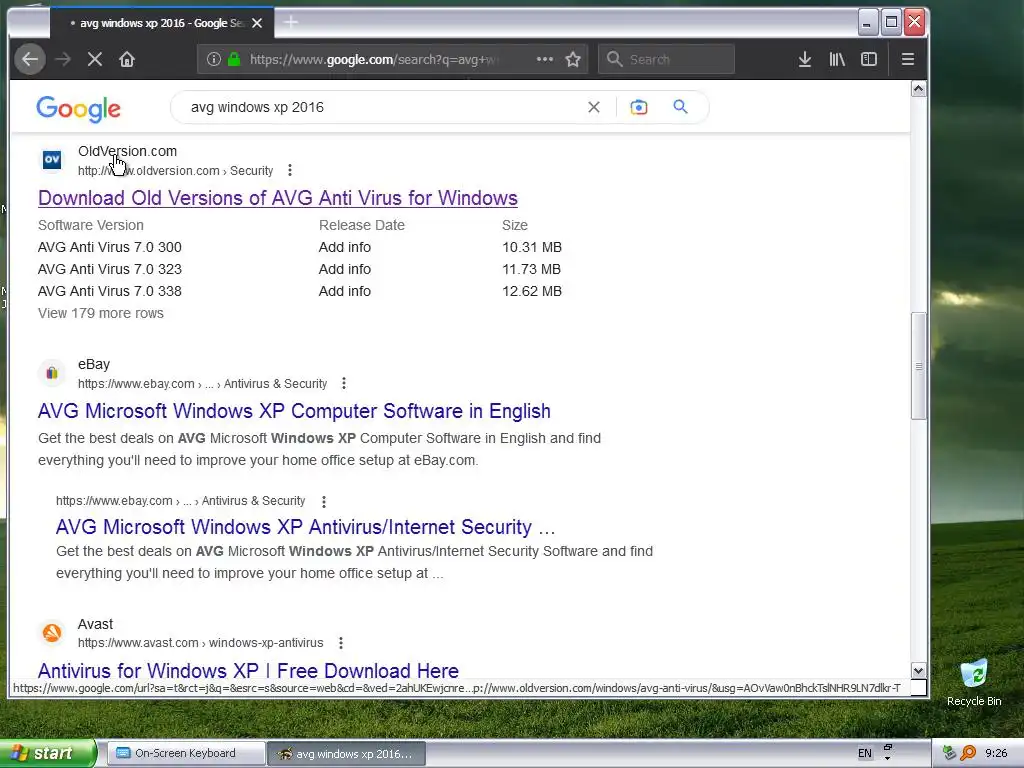Click the EN language indicator
The height and width of the screenshot is (768, 1024).
[865, 753]
